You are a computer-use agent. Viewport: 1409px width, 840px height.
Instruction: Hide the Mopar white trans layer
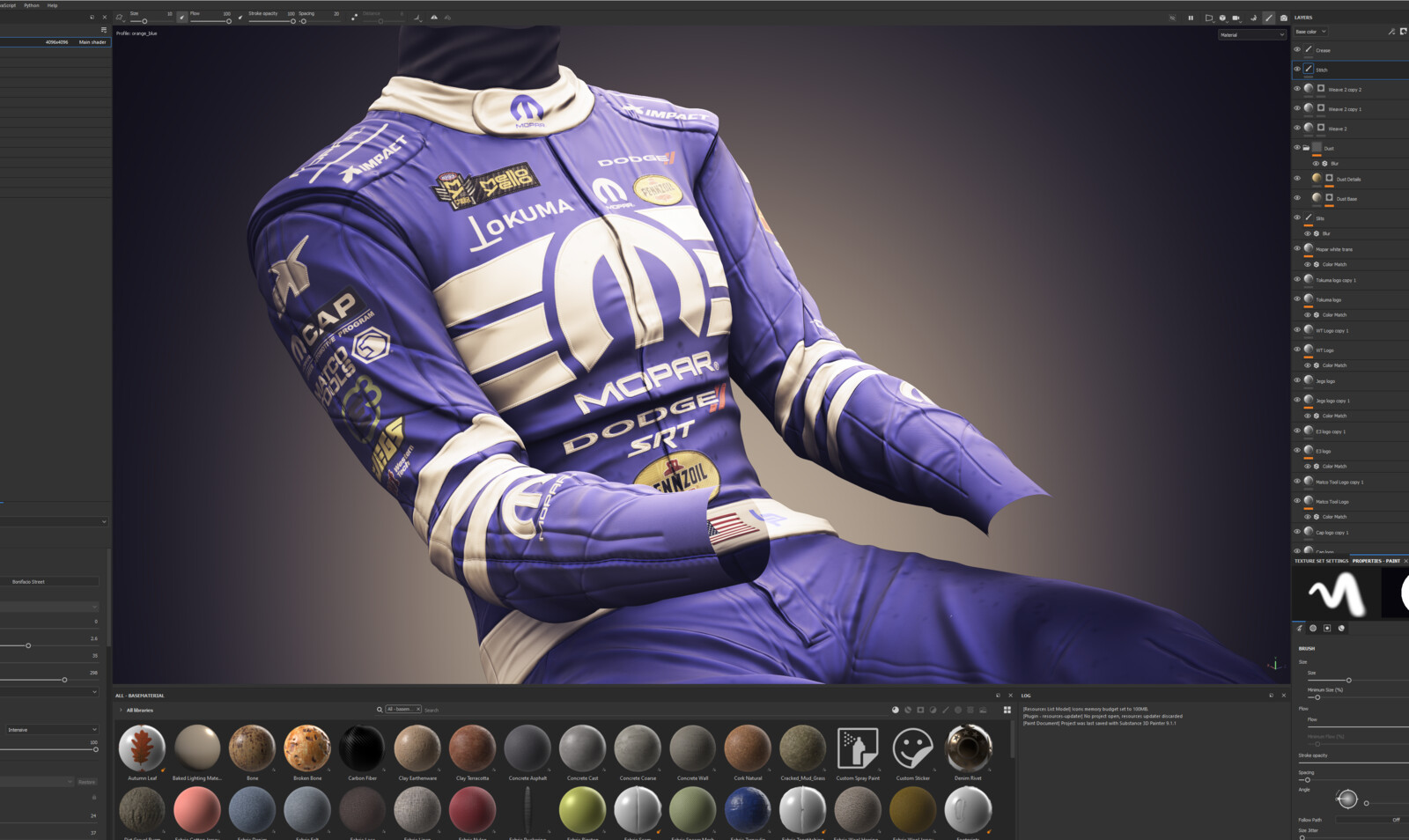click(x=1297, y=248)
